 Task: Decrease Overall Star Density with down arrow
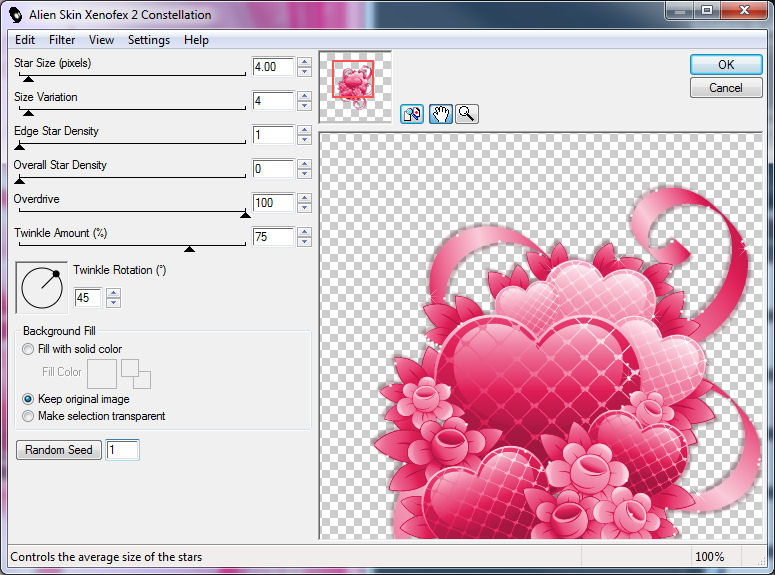pyautogui.click(x=304, y=174)
